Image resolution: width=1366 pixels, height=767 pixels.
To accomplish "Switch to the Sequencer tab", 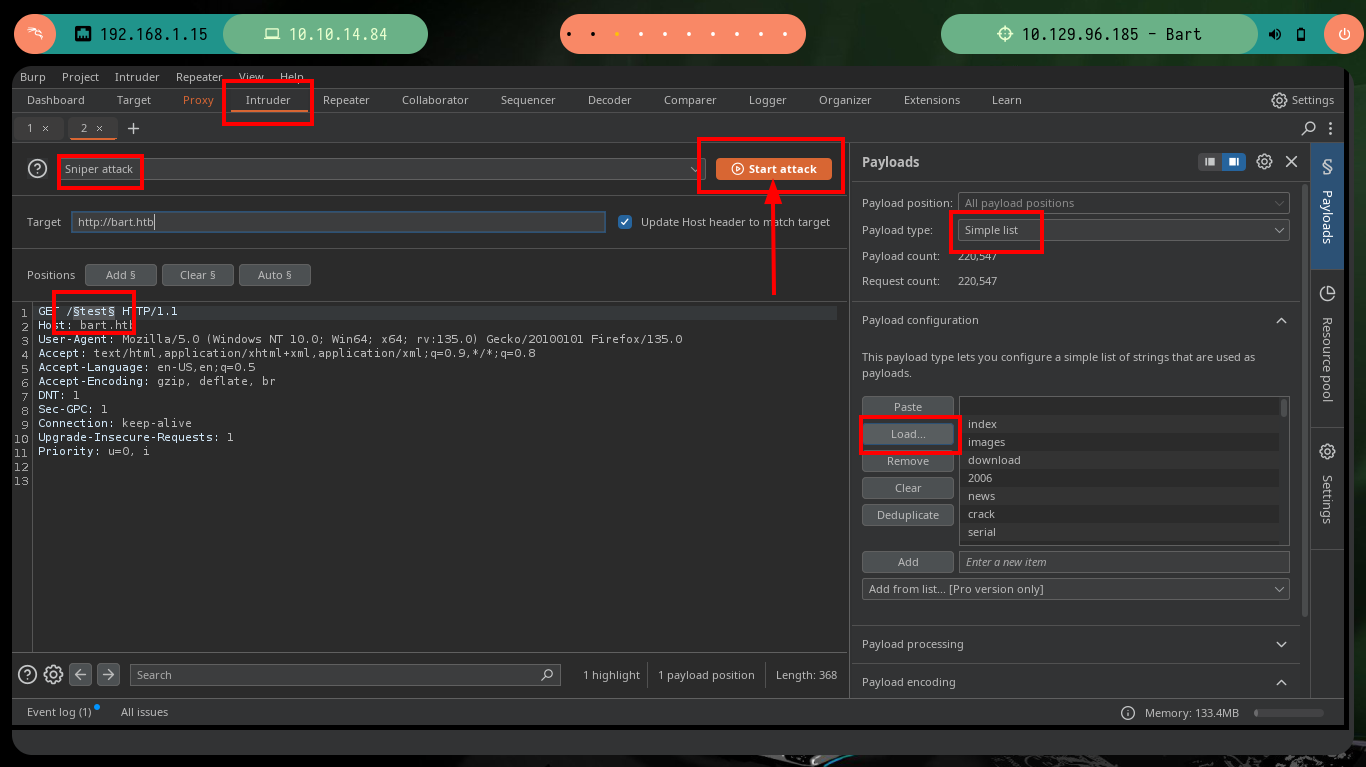I will [x=528, y=100].
